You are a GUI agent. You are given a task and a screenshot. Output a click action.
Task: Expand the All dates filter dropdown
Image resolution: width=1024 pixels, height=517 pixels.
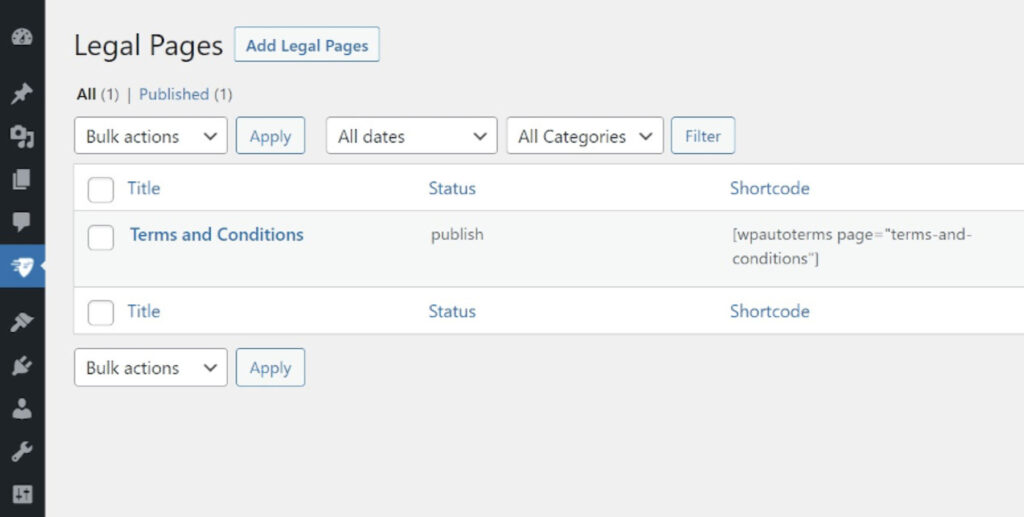(411, 136)
